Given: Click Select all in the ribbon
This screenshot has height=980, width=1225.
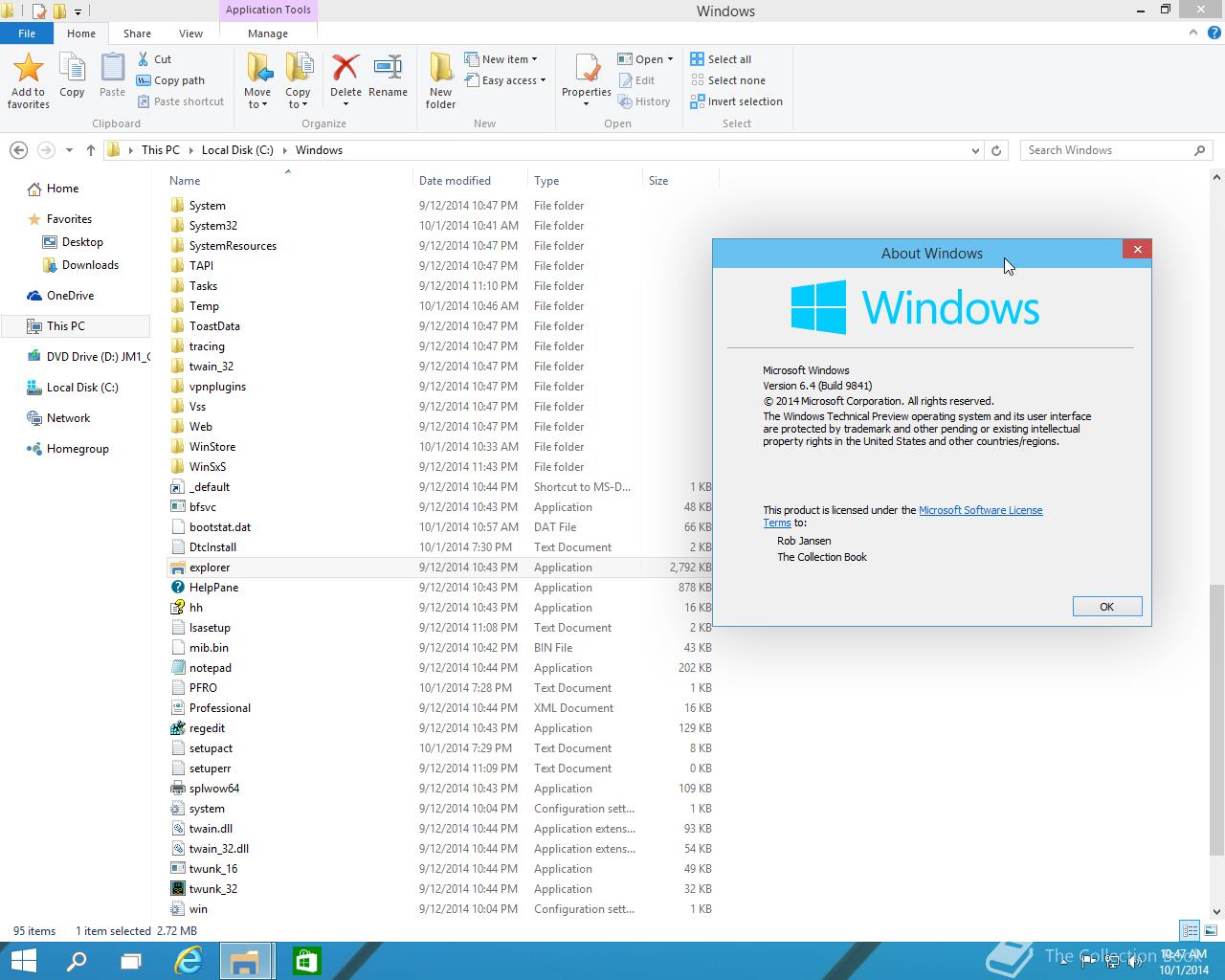Looking at the screenshot, I should pyautogui.click(x=721, y=59).
